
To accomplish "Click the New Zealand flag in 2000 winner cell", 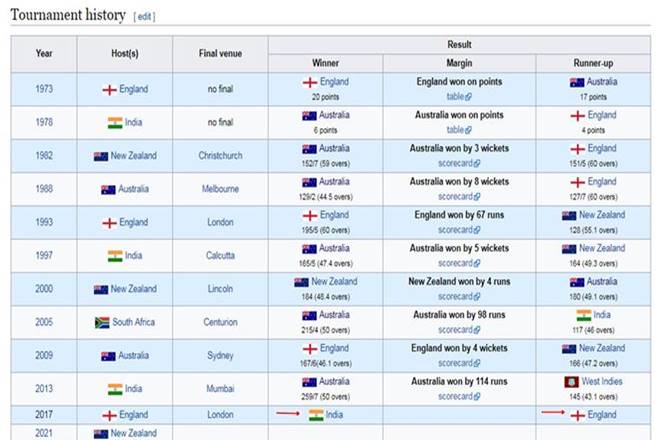I will pyautogui.click(x=301, y=282).
